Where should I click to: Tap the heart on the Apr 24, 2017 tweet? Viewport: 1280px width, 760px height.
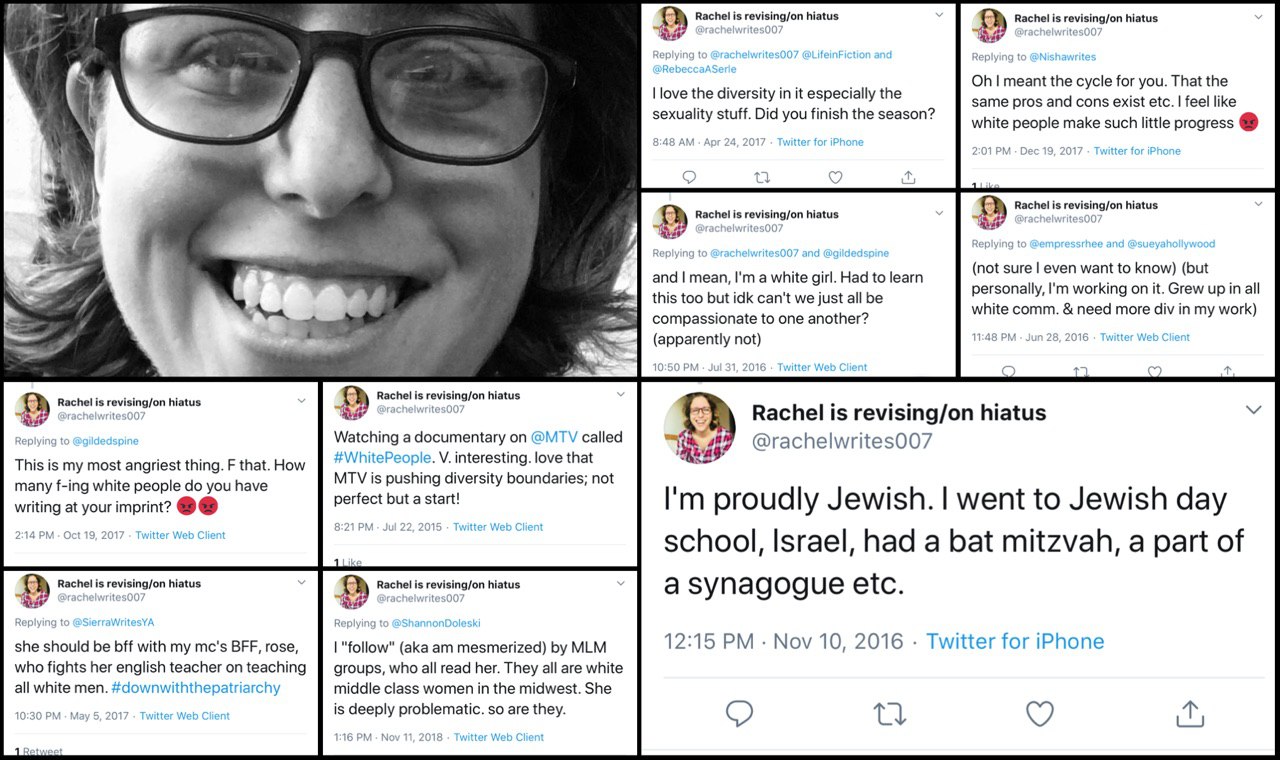(835, 177)
